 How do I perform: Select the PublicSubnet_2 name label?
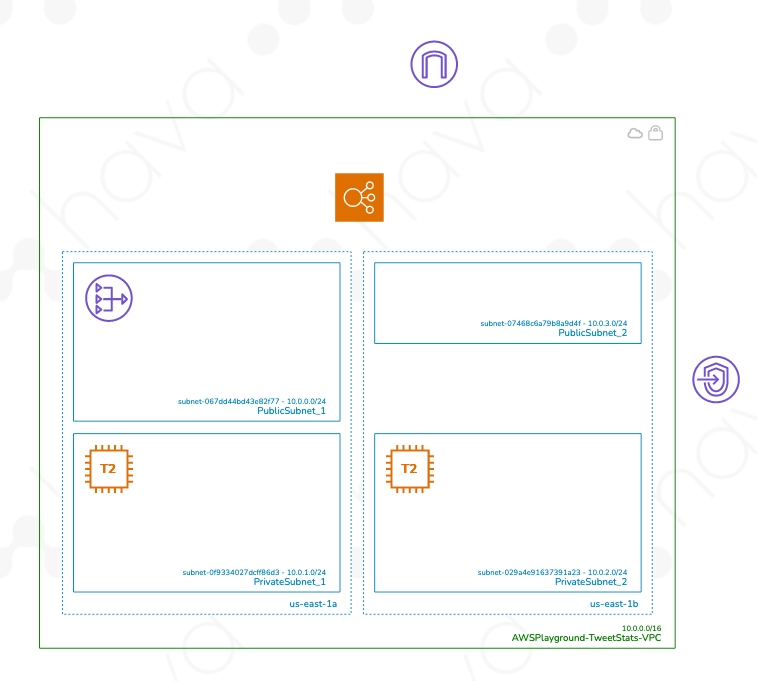click(592, 332)
